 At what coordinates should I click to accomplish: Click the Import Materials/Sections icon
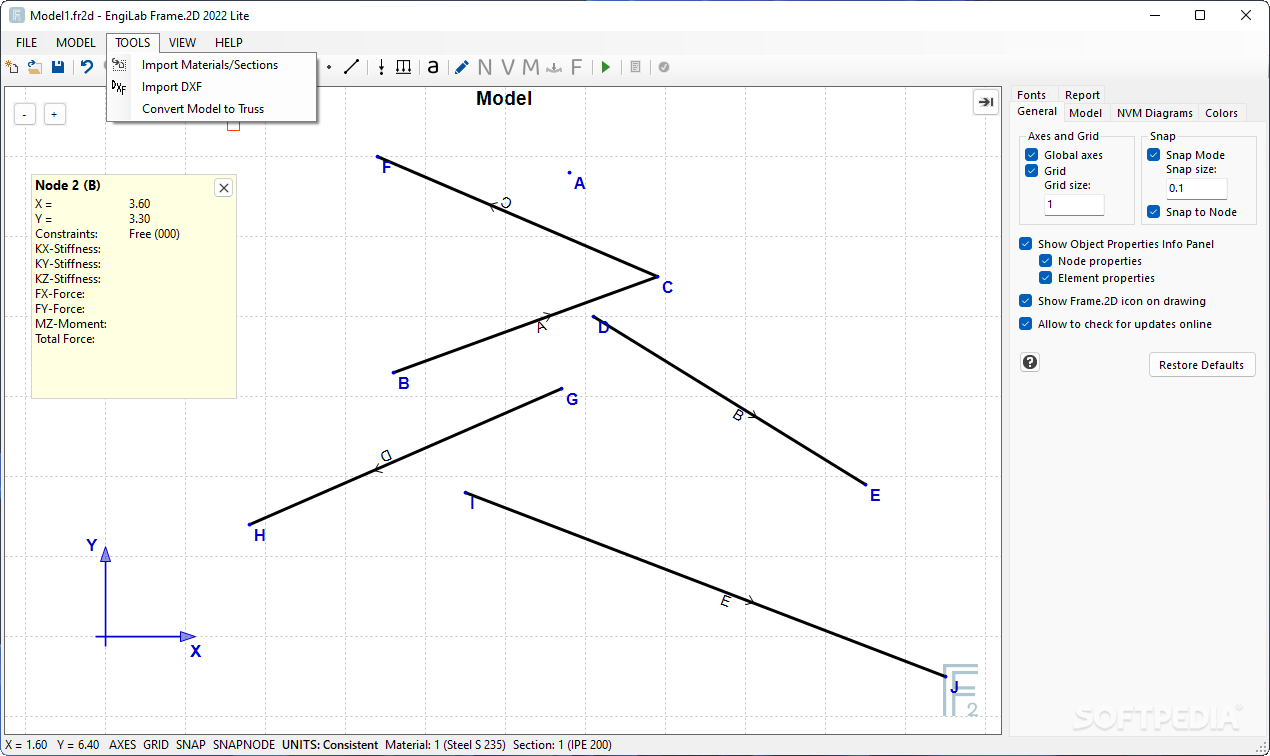point(119,65)
